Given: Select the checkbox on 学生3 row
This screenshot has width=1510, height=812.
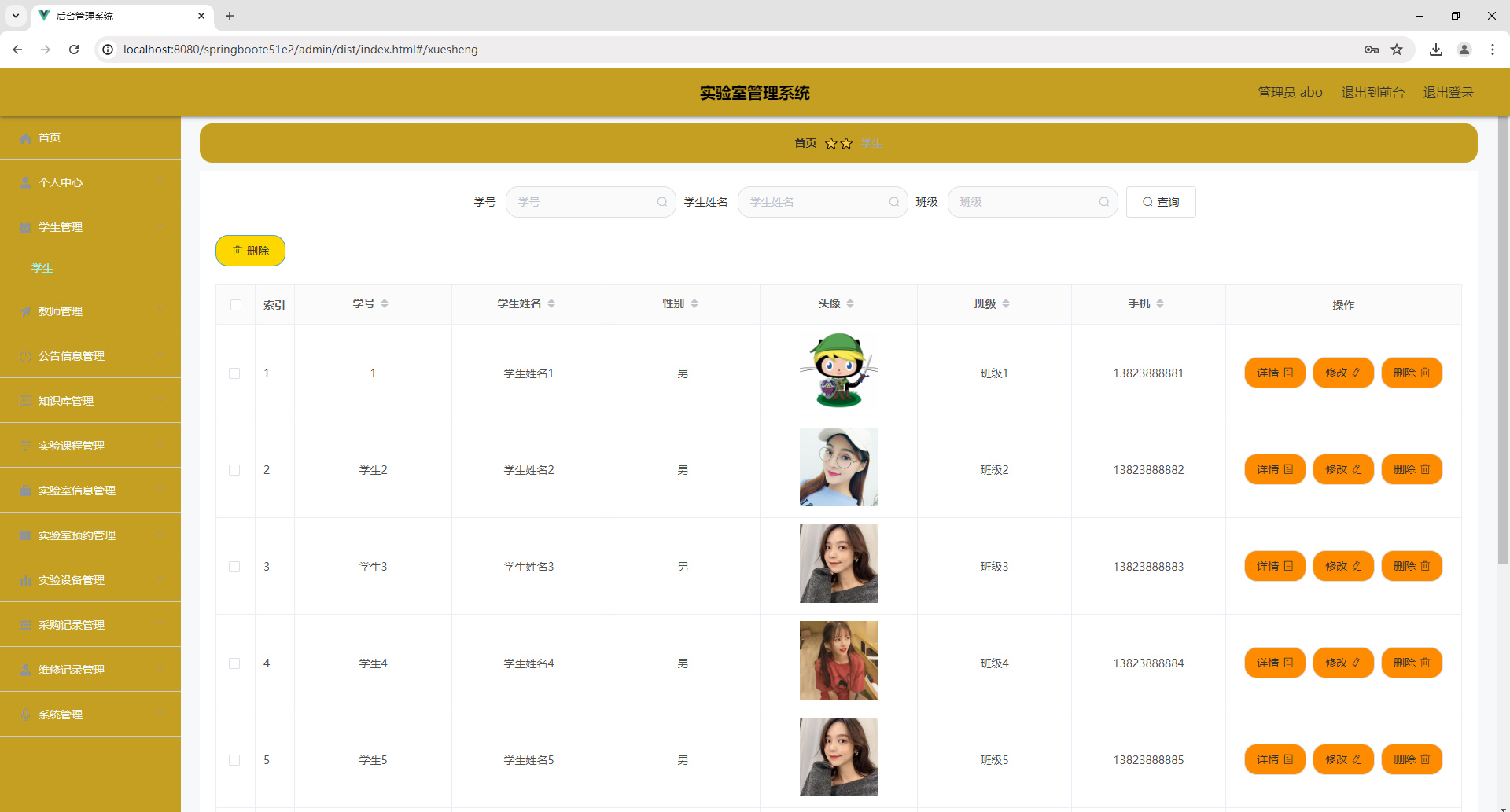Looking at the screenshot, I should (234, 567).
